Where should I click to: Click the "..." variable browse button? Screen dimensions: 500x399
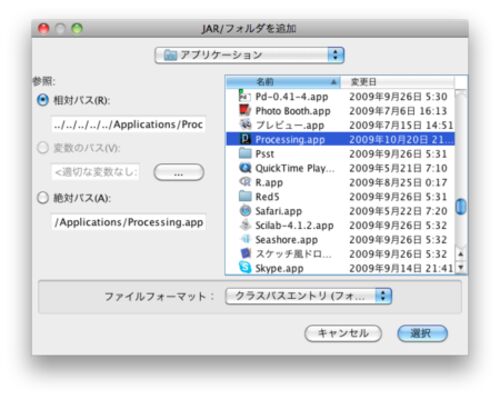[x=179, y=172]
